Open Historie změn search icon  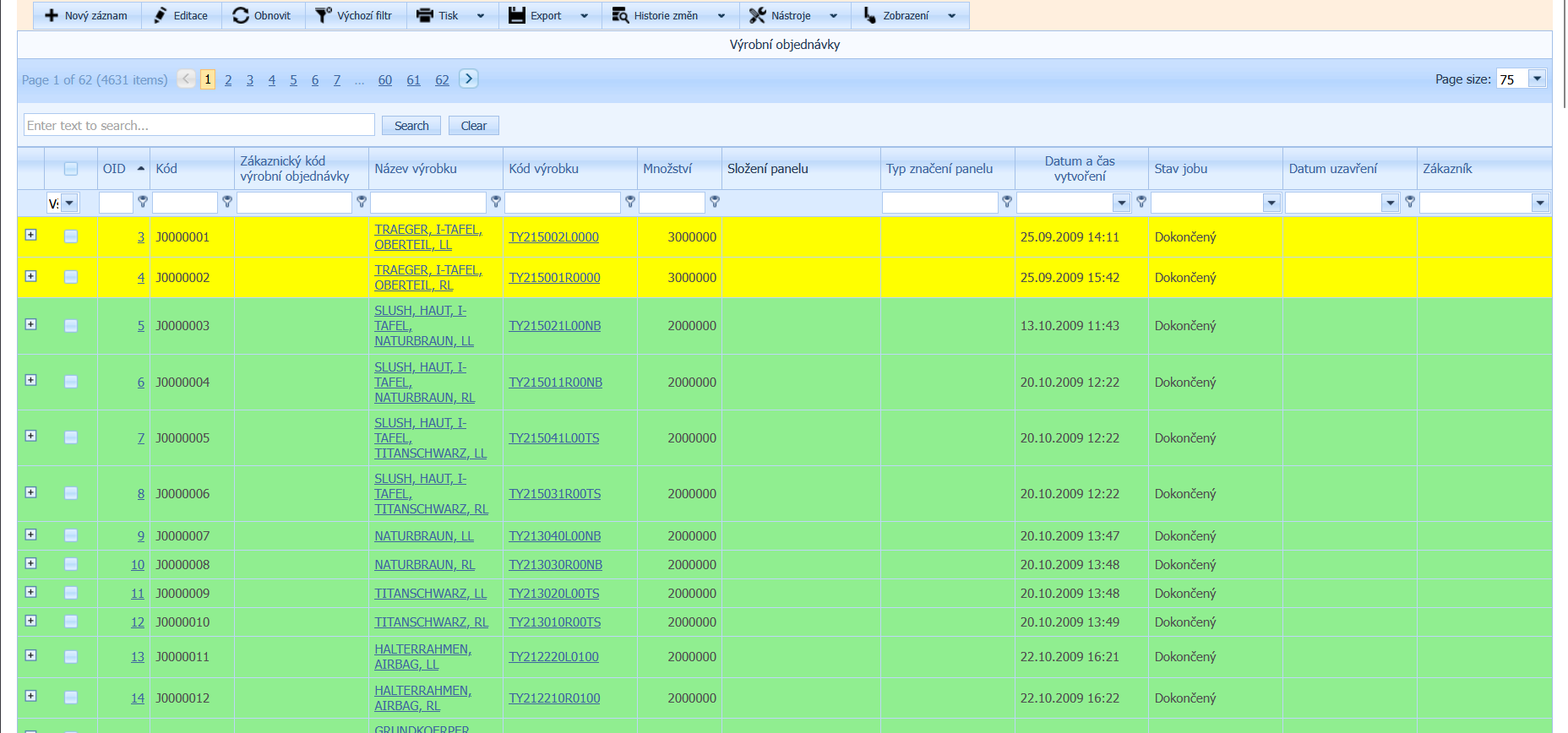(x=620, y=15)
